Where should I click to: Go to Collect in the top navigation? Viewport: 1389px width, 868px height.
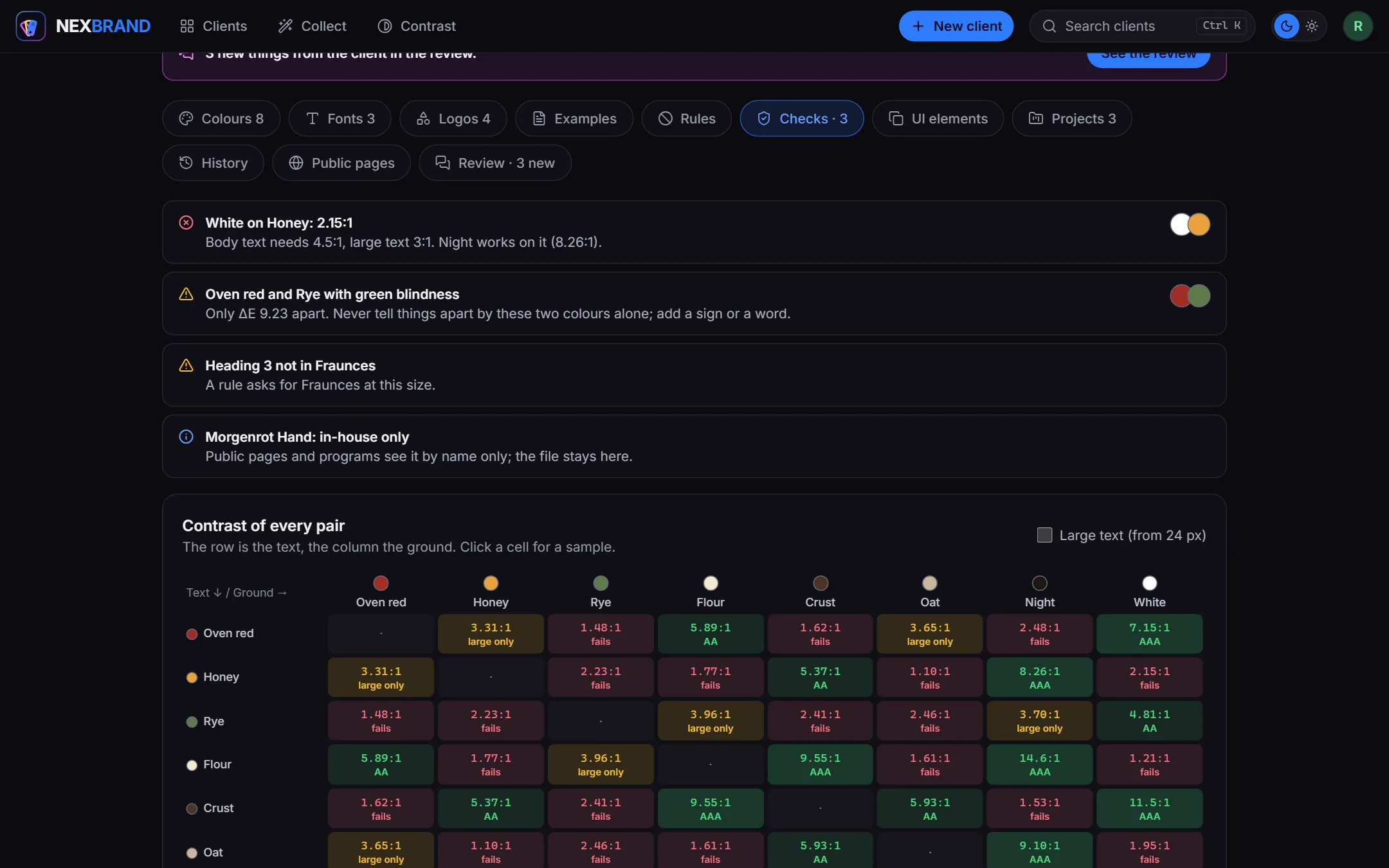312,26
